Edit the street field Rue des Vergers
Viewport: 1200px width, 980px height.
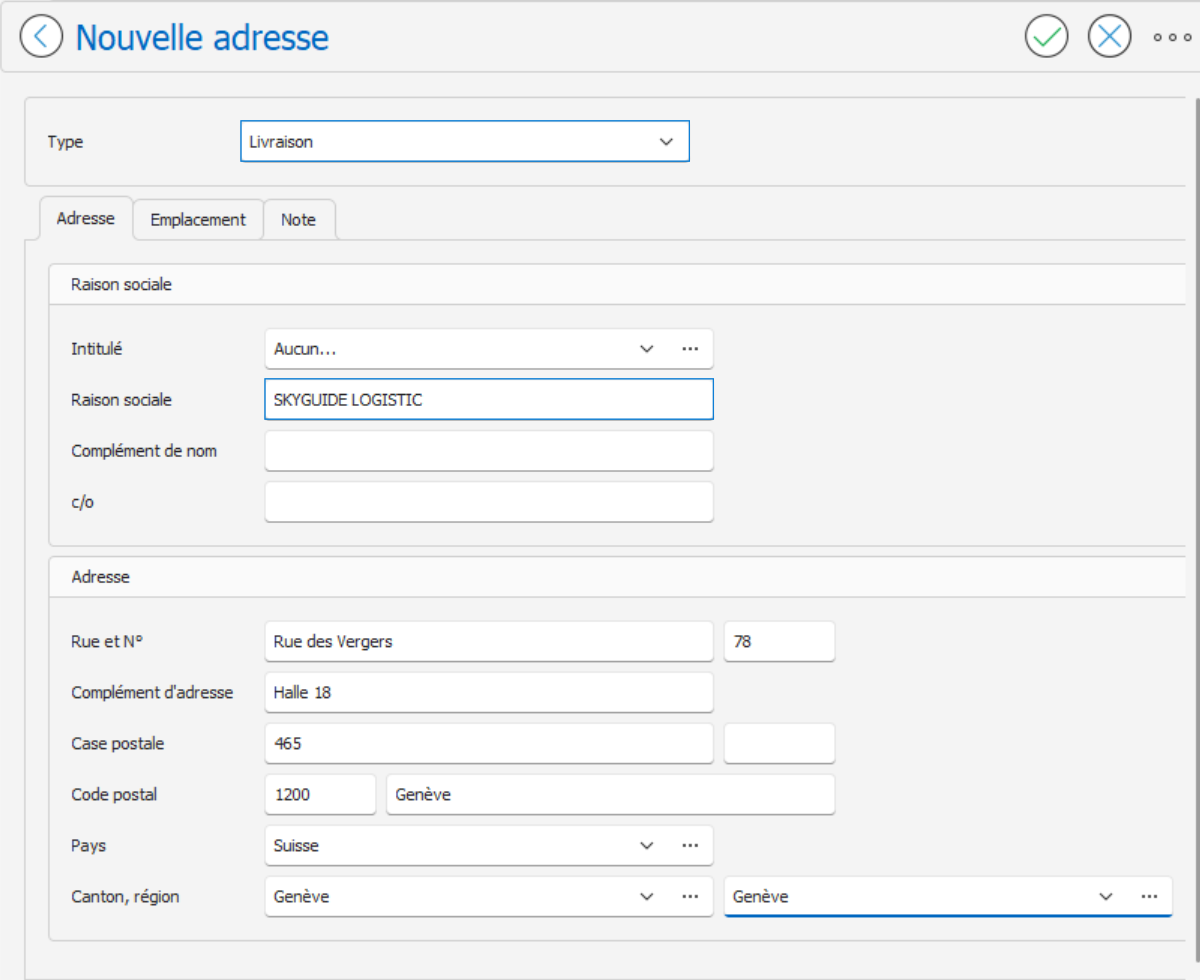tap(489, 642)
